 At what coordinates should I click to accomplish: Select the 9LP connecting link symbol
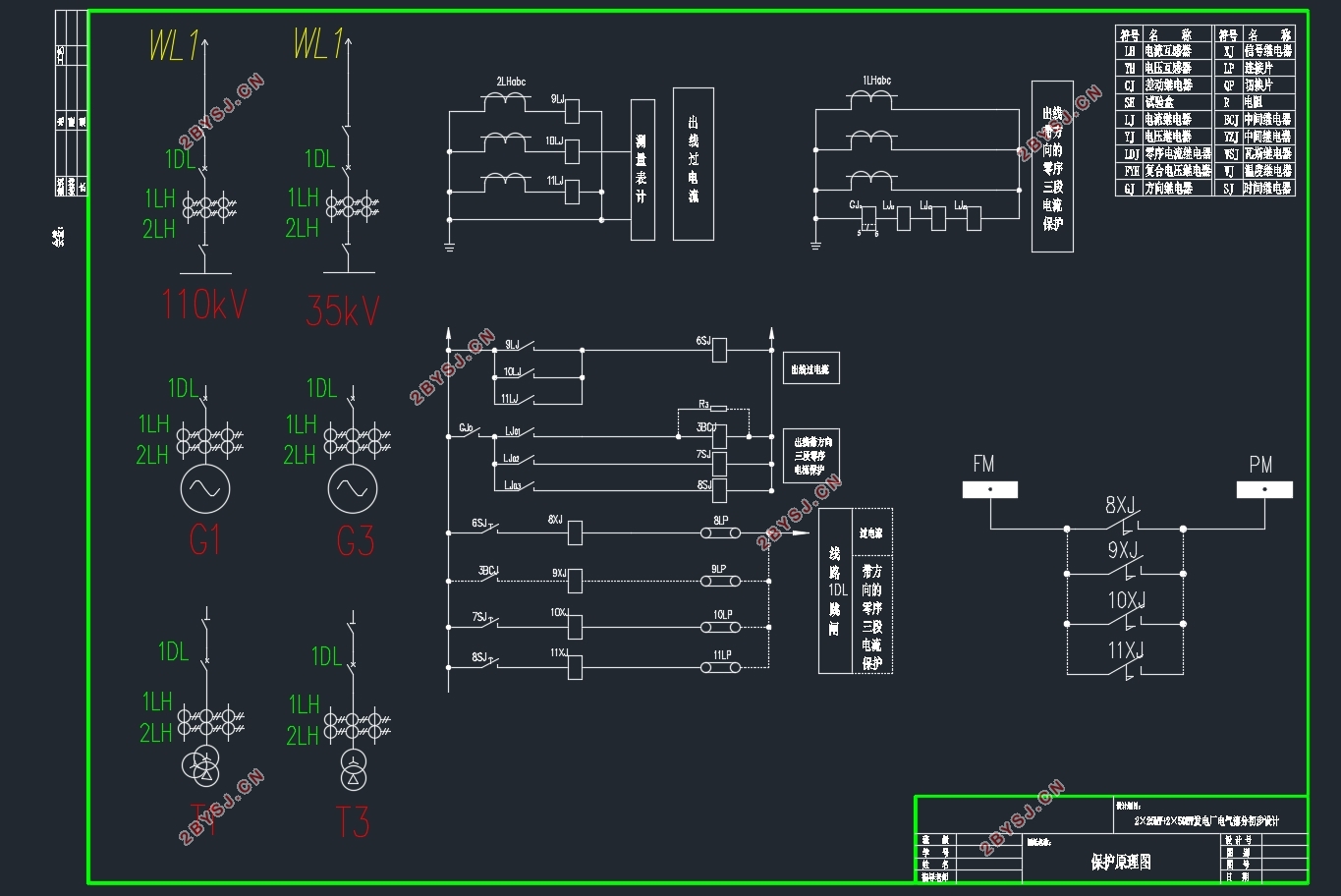pos(720,581)
